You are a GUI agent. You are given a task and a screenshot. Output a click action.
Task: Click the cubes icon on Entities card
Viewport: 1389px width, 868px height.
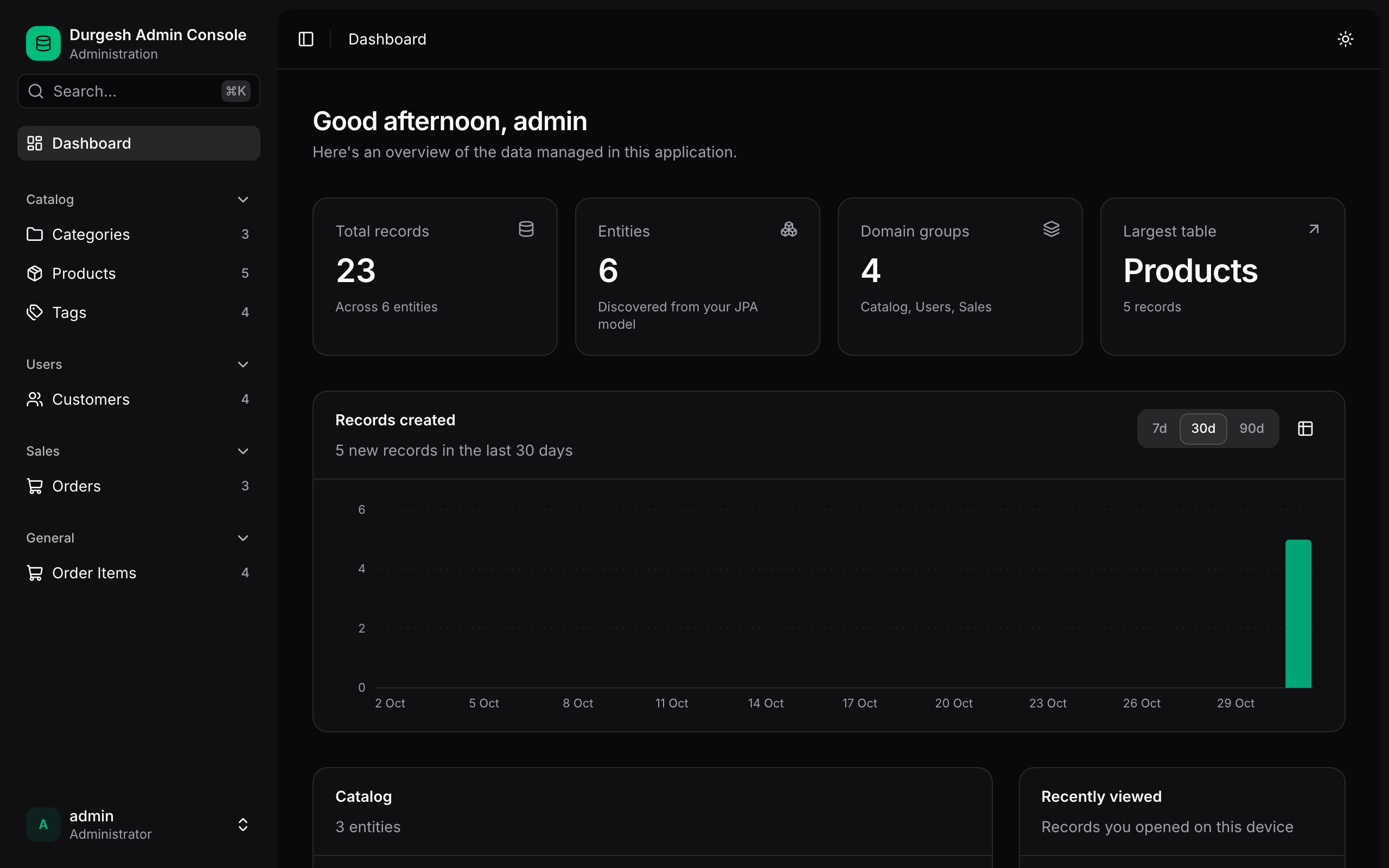click(x=788, y=229)
